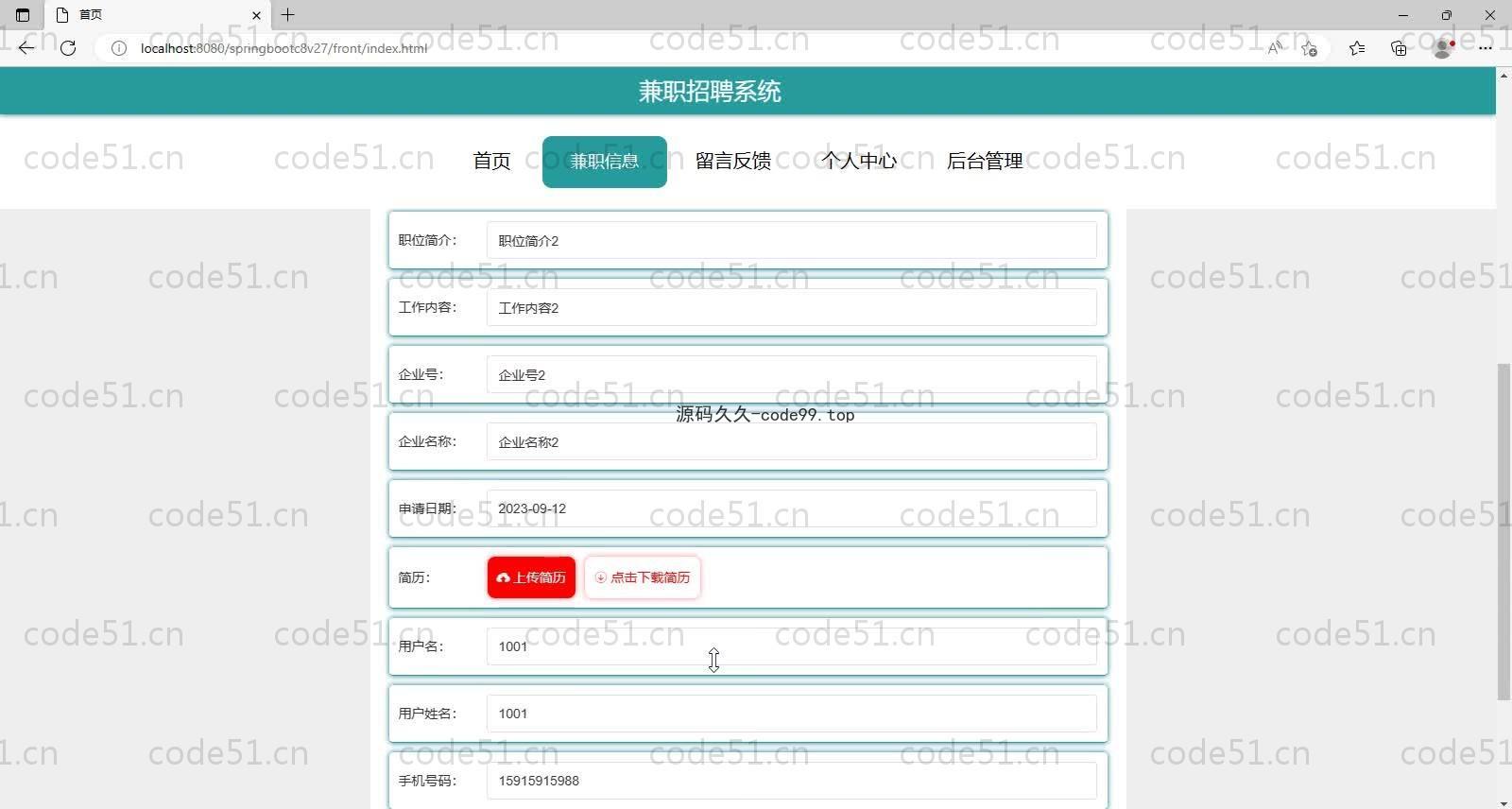1512x809 pixels.
Task: Open 留言反馈 navigation item
Action: tap(733, 162)
